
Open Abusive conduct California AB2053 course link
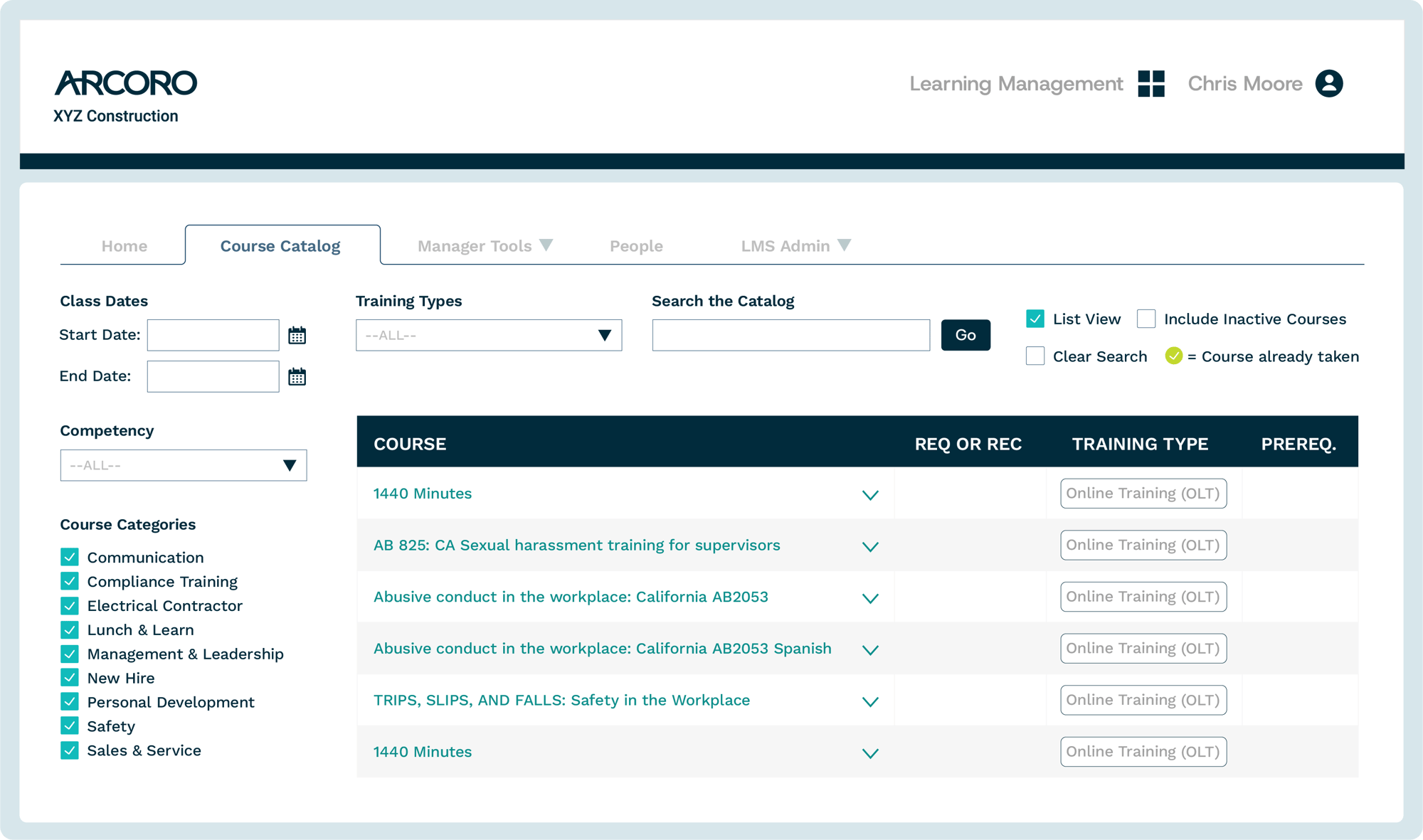(571, 597)
